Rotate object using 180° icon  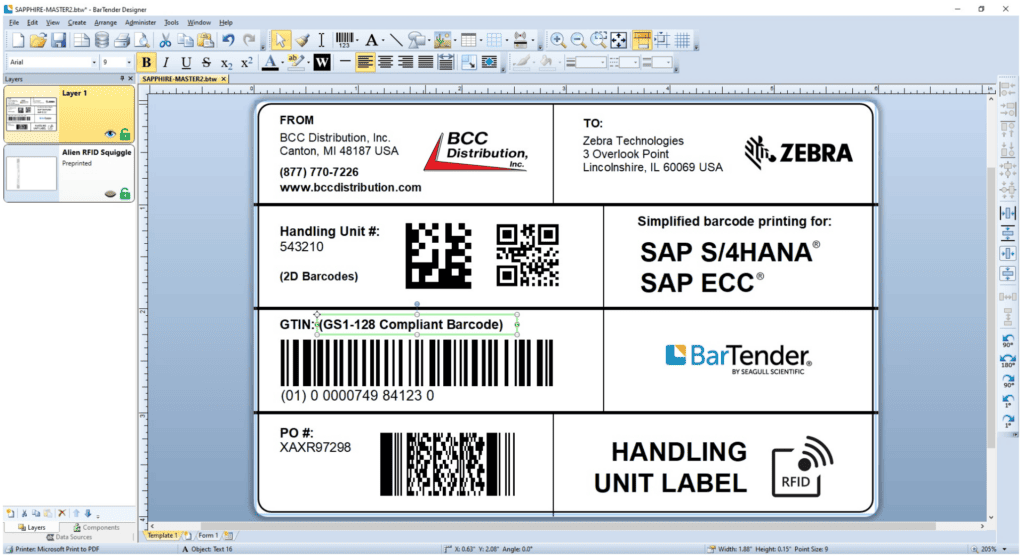point(1007,361)
